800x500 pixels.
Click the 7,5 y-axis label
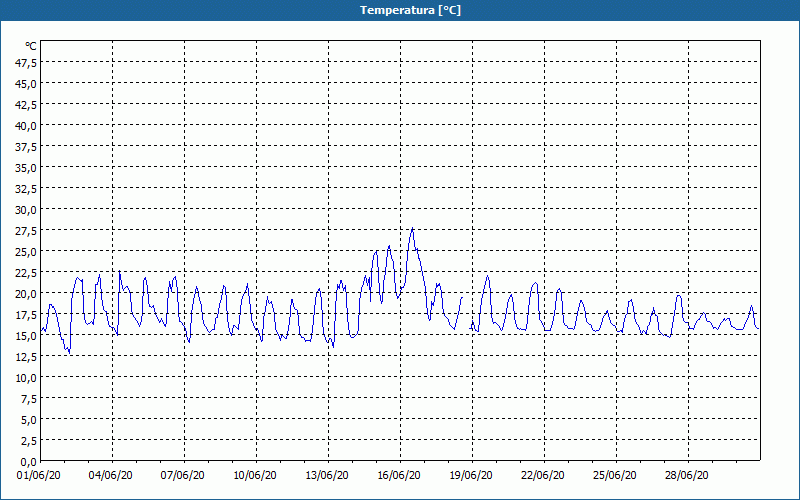pyautogui.click(x=28, y=399)
